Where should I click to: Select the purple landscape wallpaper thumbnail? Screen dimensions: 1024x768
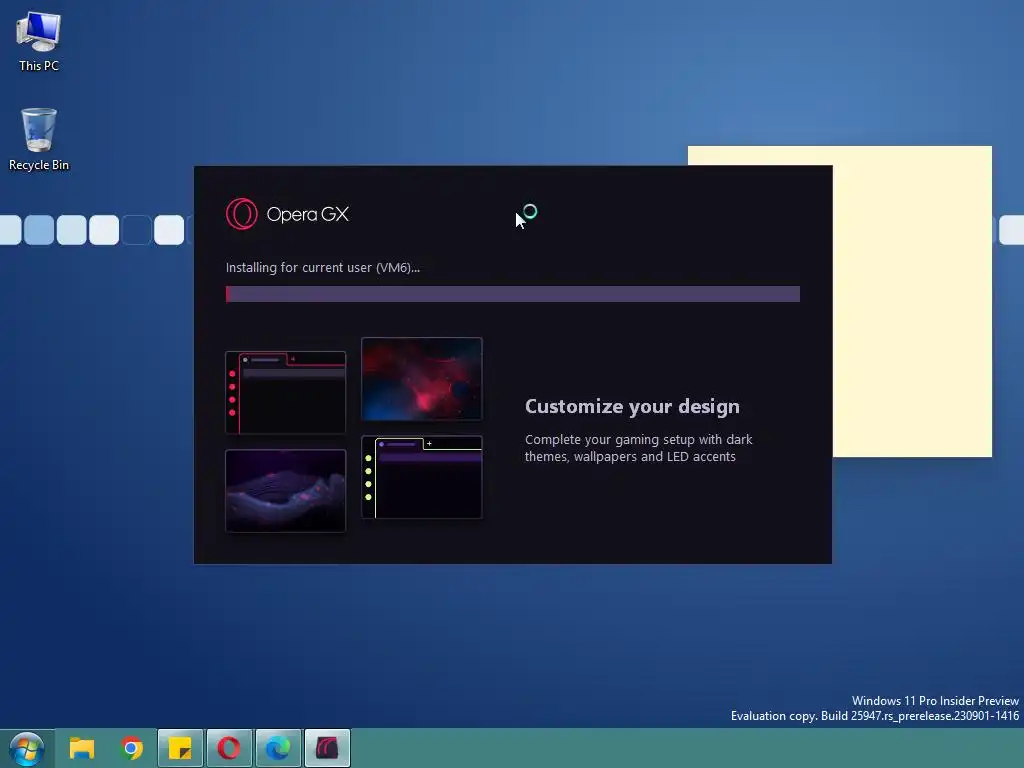click(285, 490)
